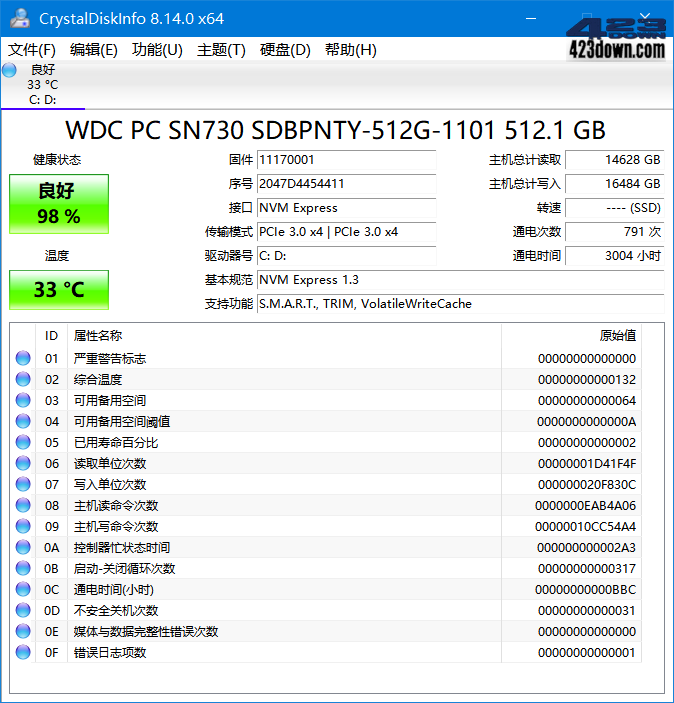Click the firmware field 11170001

(346, 160)
